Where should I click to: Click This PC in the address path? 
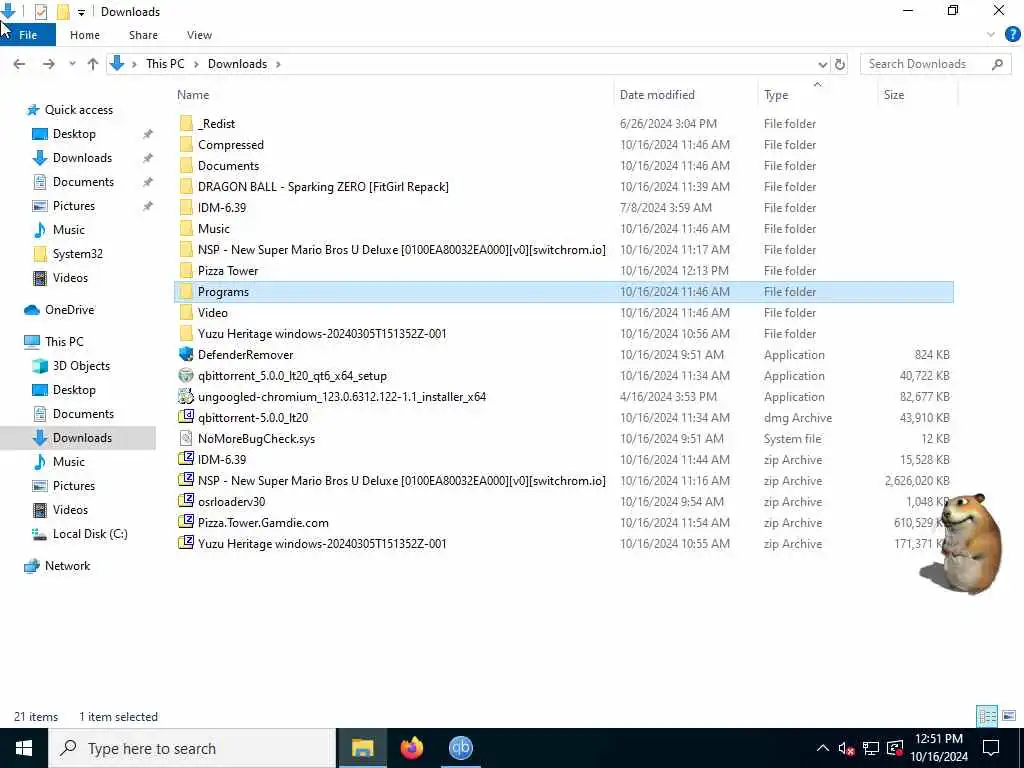(165, 64)
